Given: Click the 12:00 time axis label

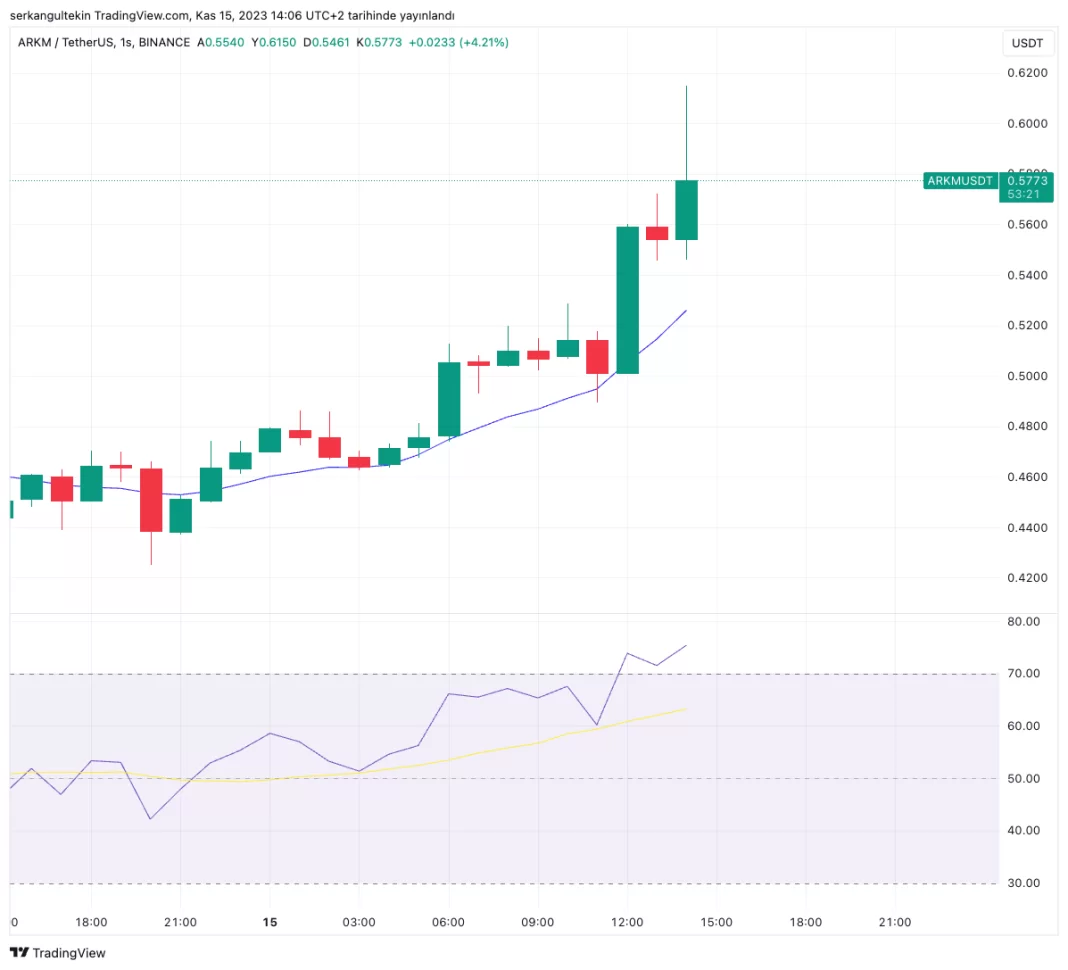Looking at the screenshot, I should [x=627, y=922].
